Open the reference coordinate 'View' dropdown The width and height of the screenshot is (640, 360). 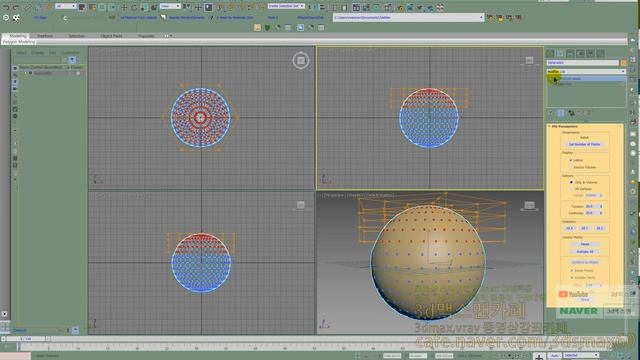pos(170,6)
